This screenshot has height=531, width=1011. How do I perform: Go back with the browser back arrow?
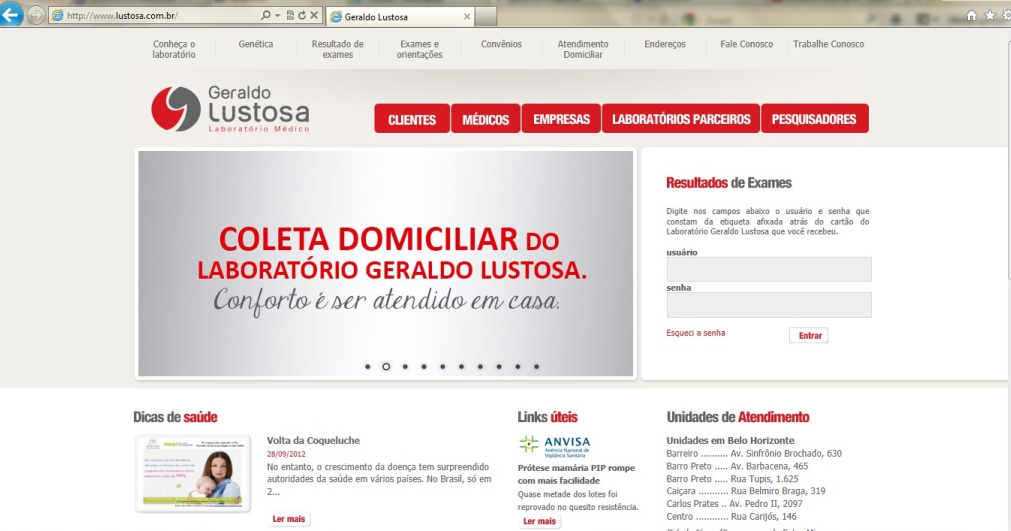pos(11,15)
